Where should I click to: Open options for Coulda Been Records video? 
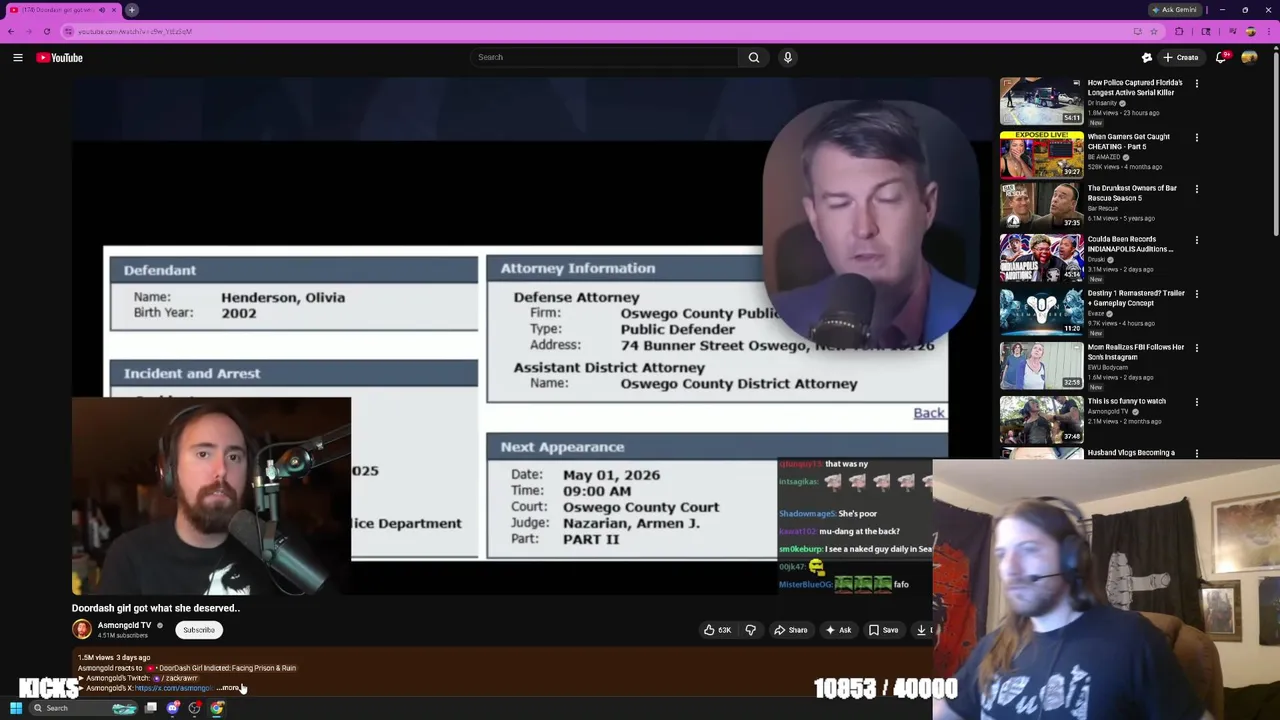click(x=1197, y=241)
